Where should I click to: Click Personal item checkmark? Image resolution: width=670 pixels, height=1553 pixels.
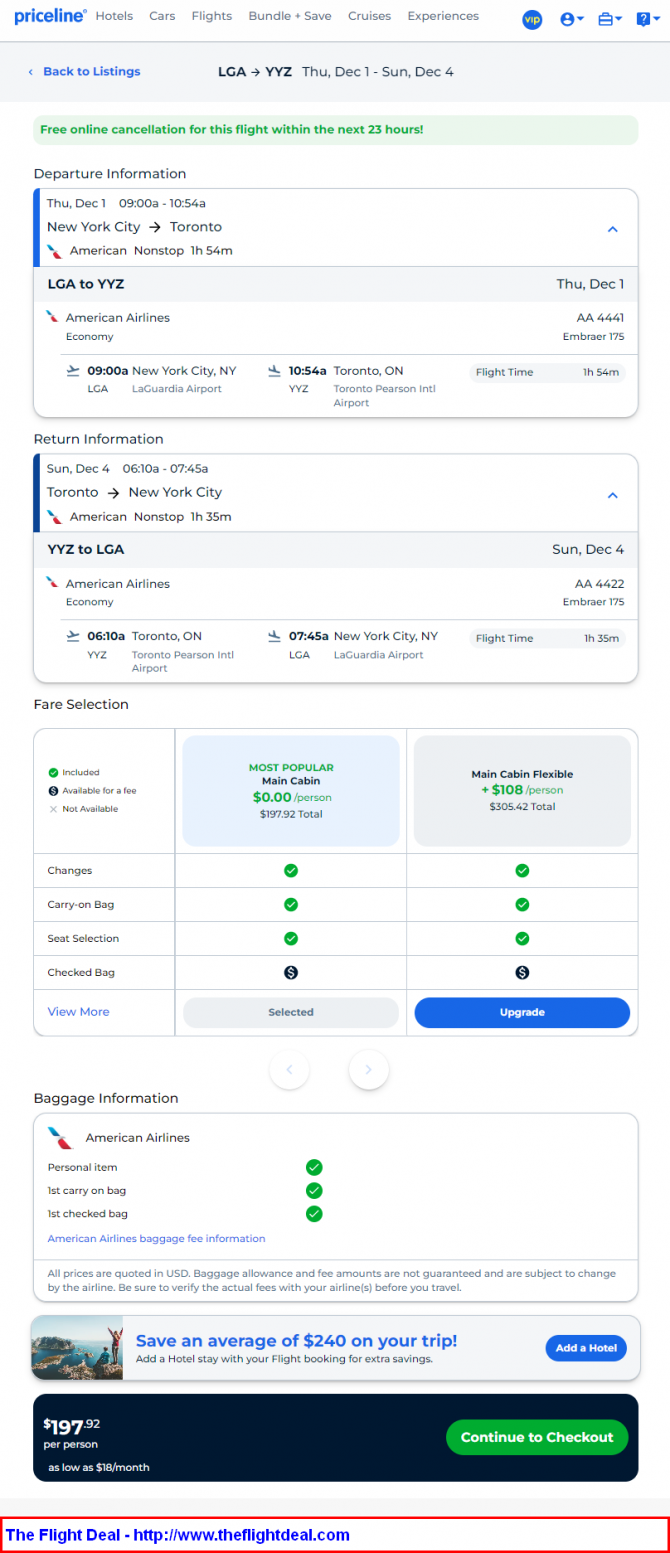pos(314,1167)
